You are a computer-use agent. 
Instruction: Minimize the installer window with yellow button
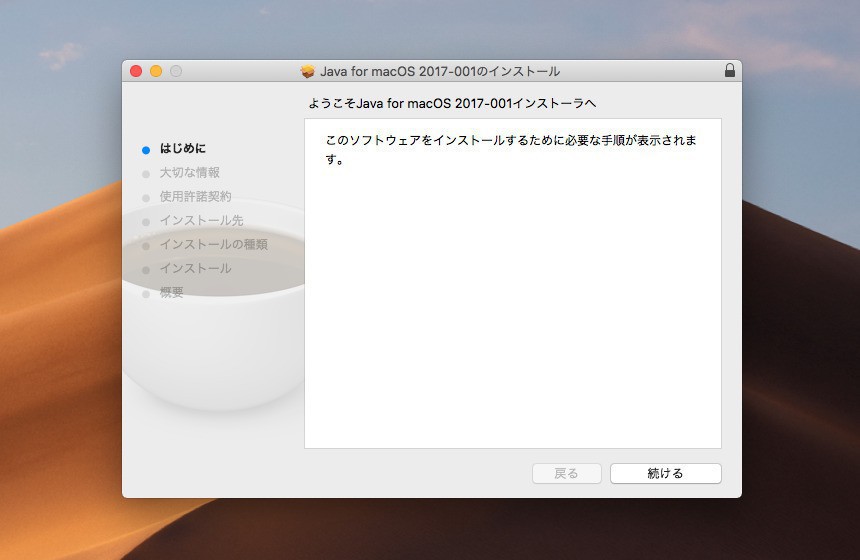tap(156, 71)
